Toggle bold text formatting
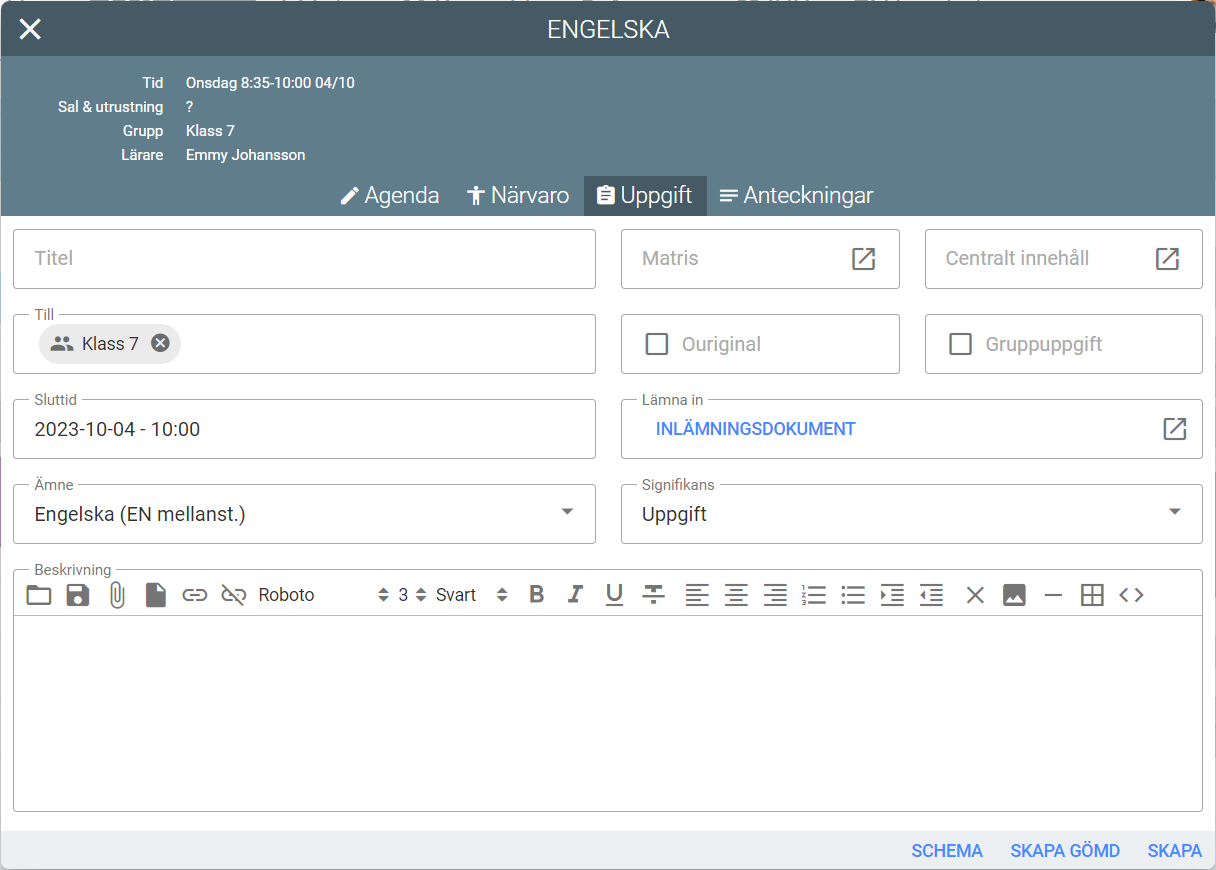This screenshot has height=870, width=1216. [536, 595]
